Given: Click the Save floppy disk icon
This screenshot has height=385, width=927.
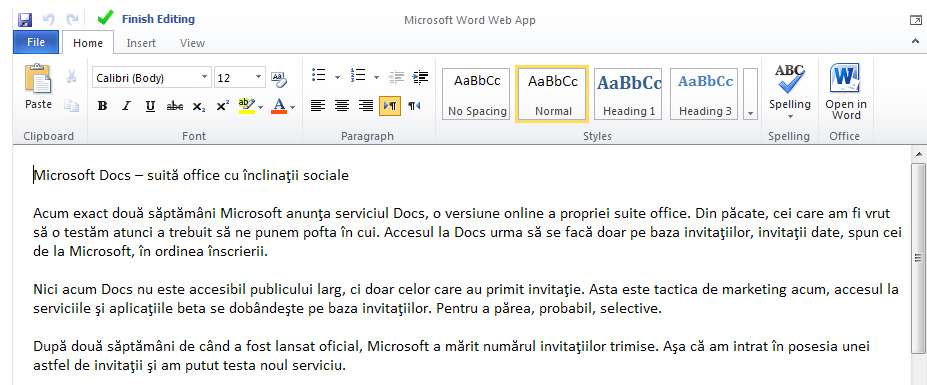Looking at the screenshot, I should [x=25, y=20].
